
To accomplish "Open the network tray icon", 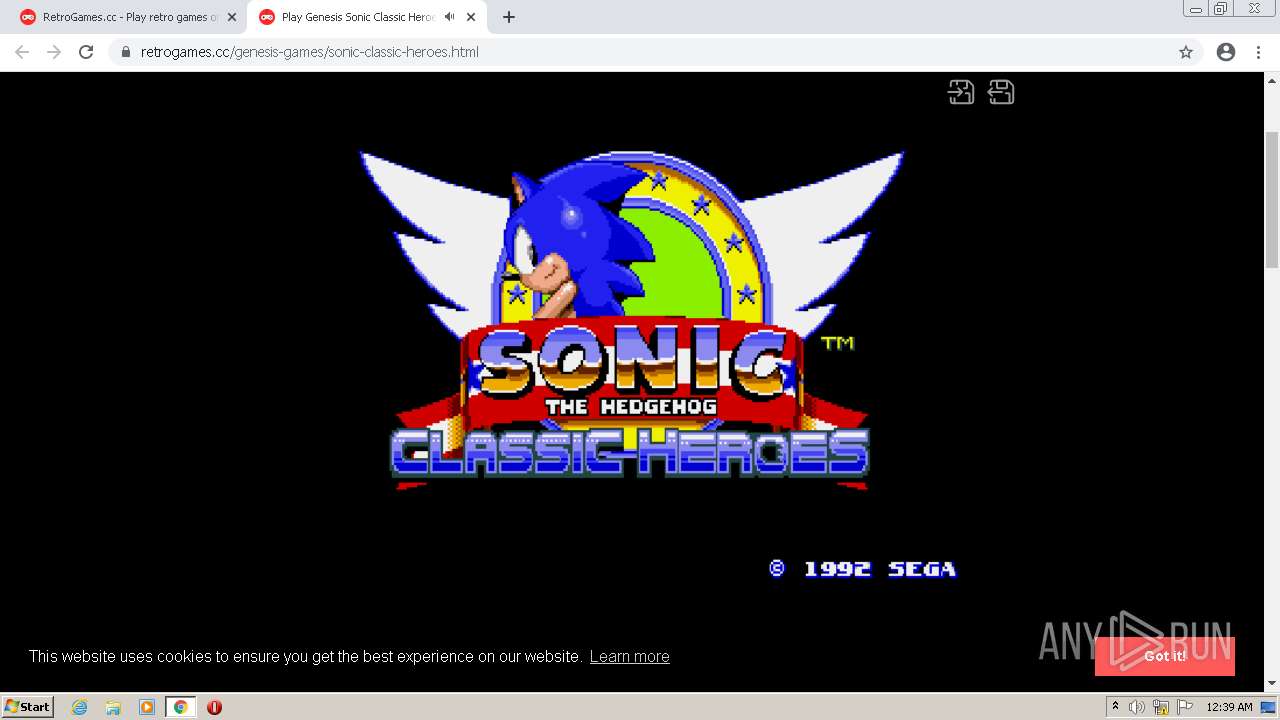I will [1161, 707].
